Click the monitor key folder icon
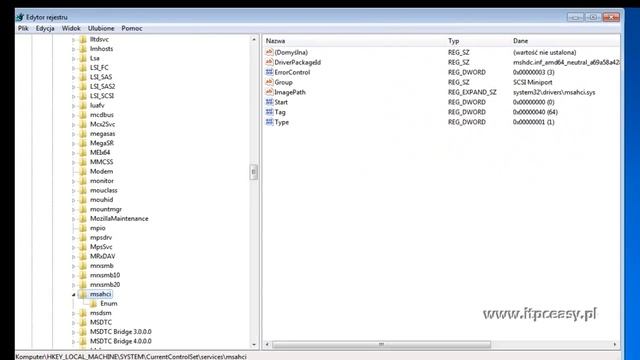This screenshot has height=360, width=640. (x=83, y=181)
